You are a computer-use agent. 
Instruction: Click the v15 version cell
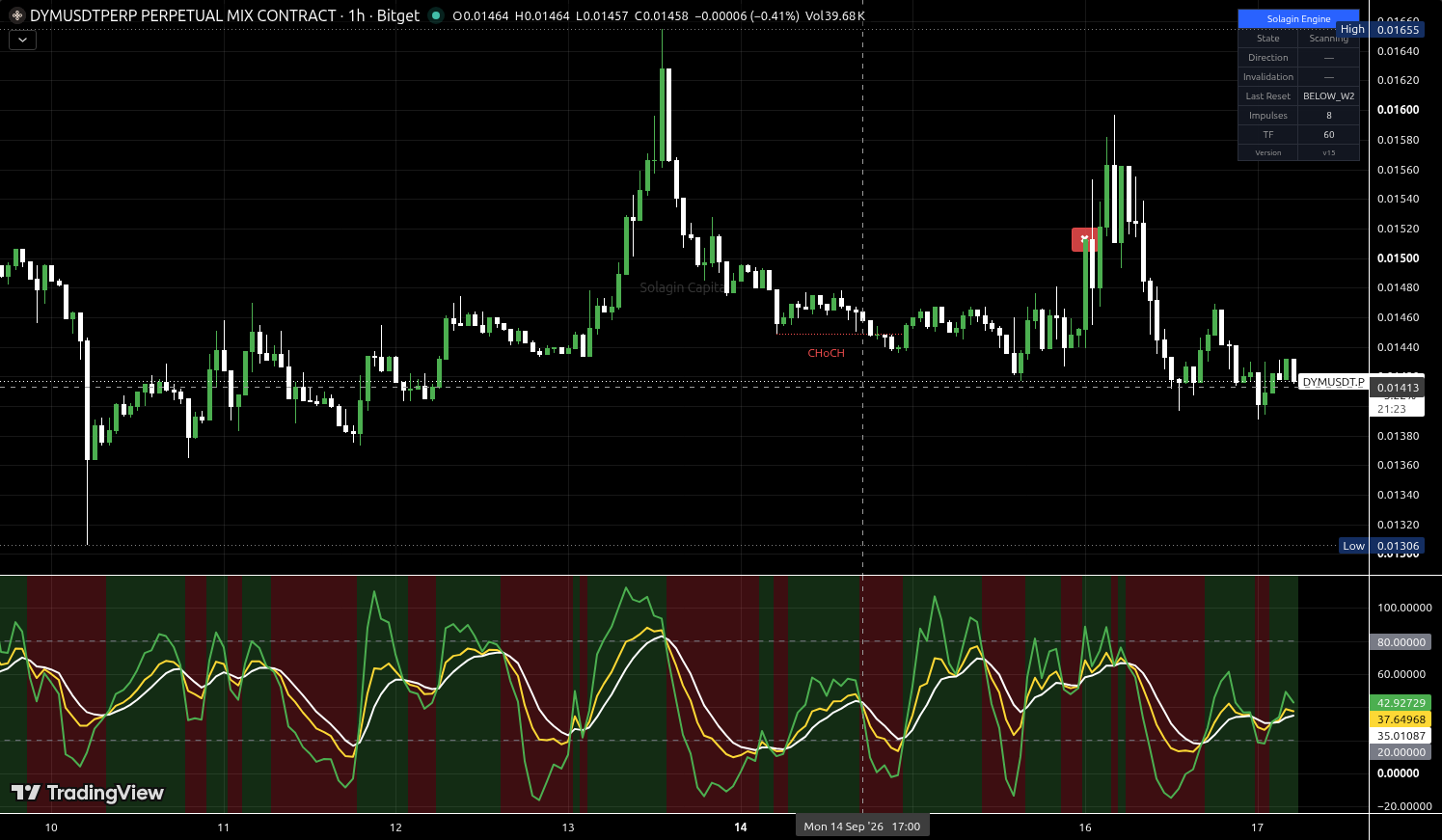[1328, 152]
